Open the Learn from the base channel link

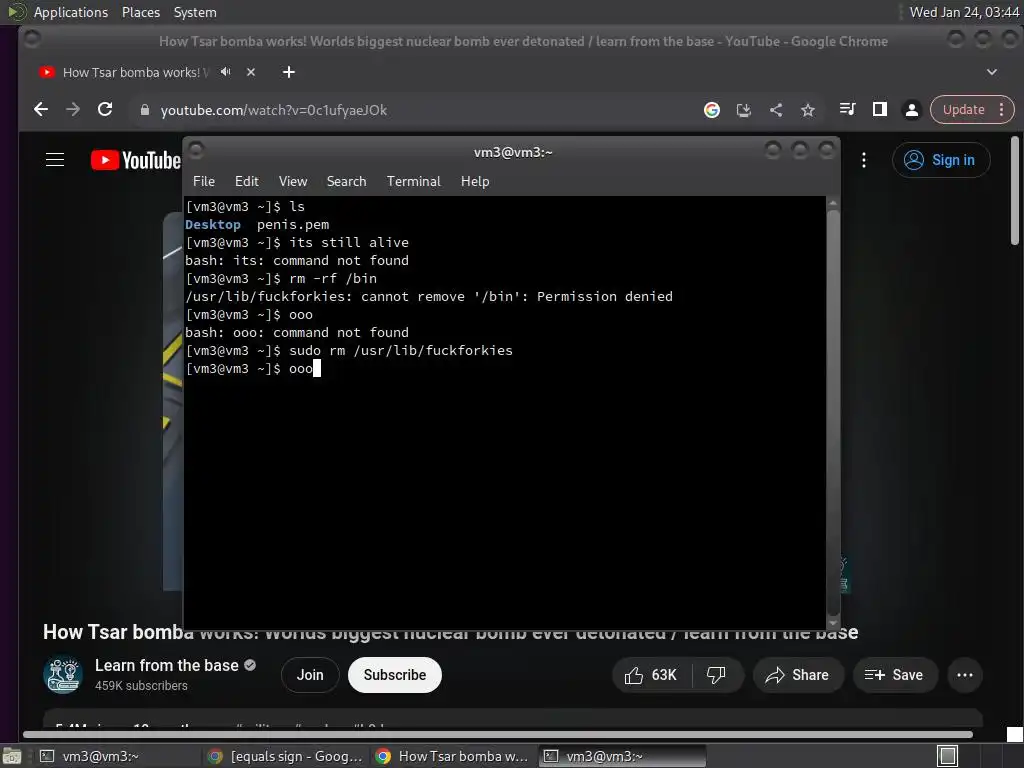167,665
